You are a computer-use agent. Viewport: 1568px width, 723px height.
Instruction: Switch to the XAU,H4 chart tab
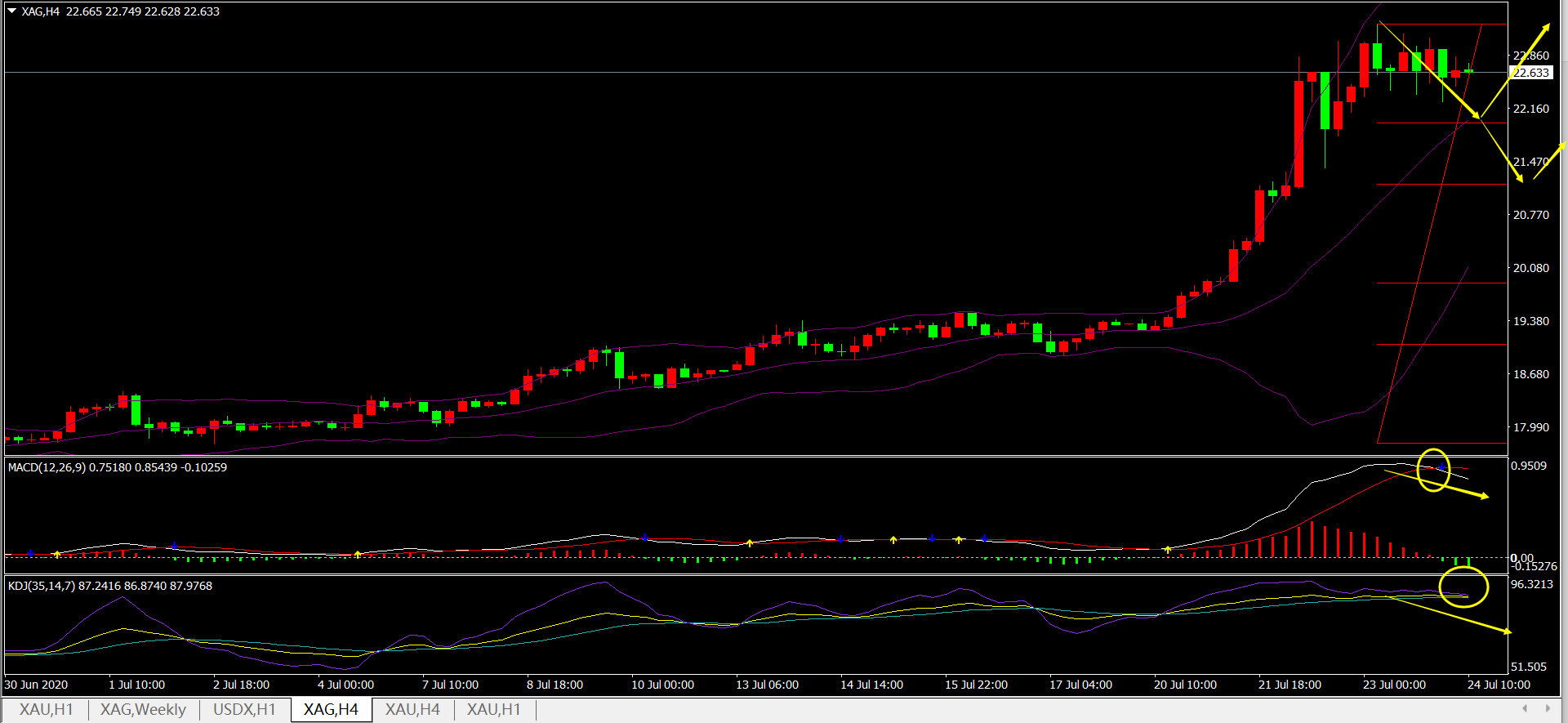[412, 710]
